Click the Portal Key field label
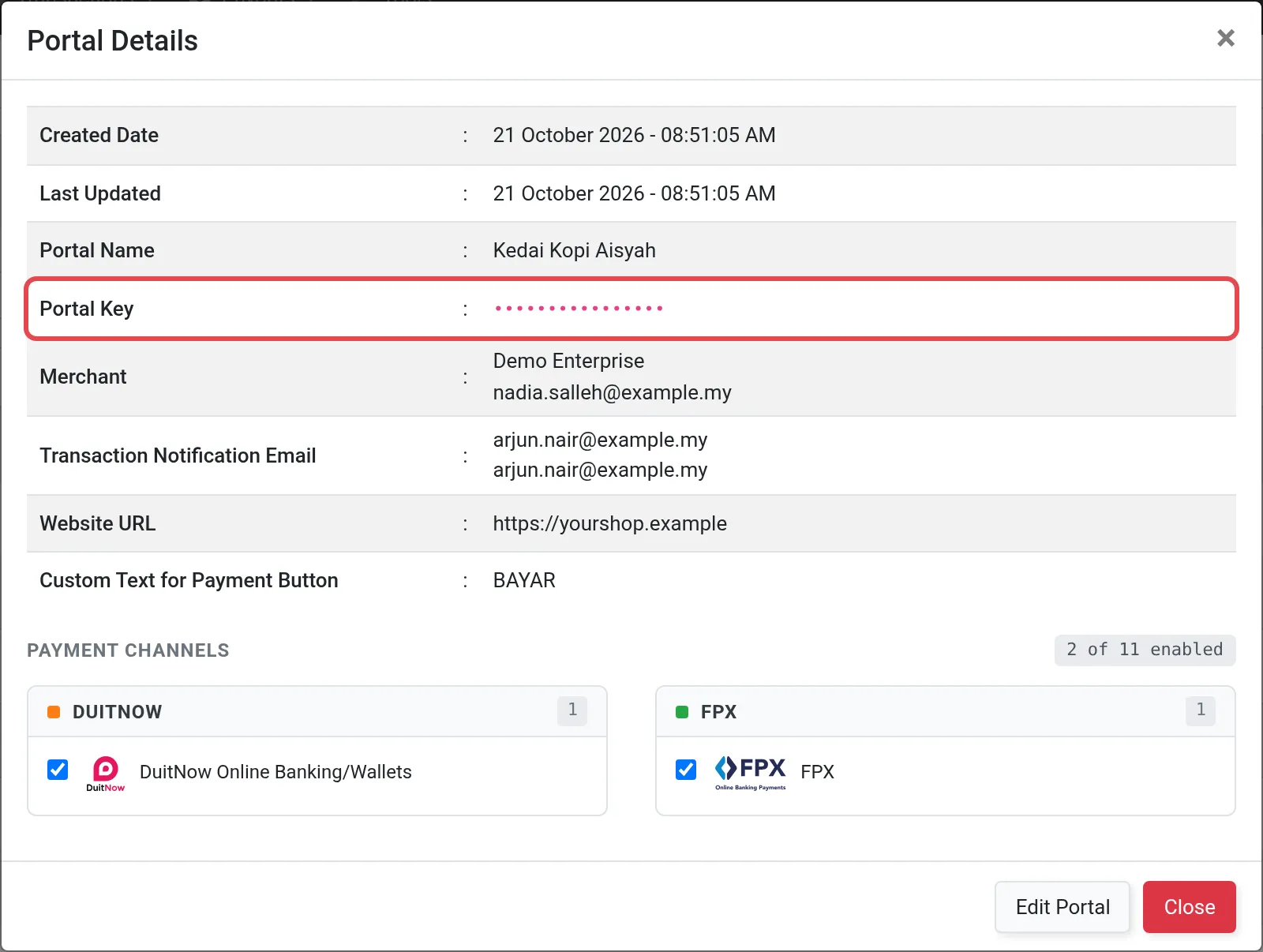1263x952 pixels. [x=86, y=309]
